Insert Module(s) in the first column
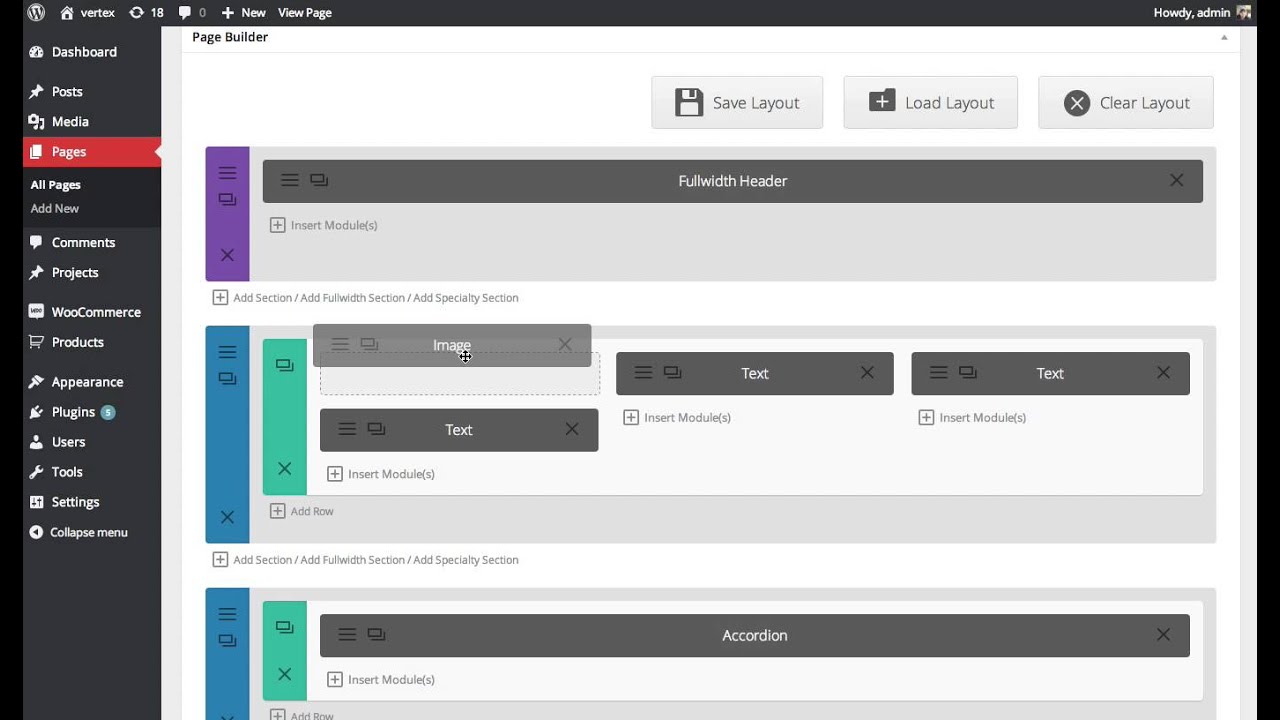Screen dimensions: 1280x720 [381, 474]
